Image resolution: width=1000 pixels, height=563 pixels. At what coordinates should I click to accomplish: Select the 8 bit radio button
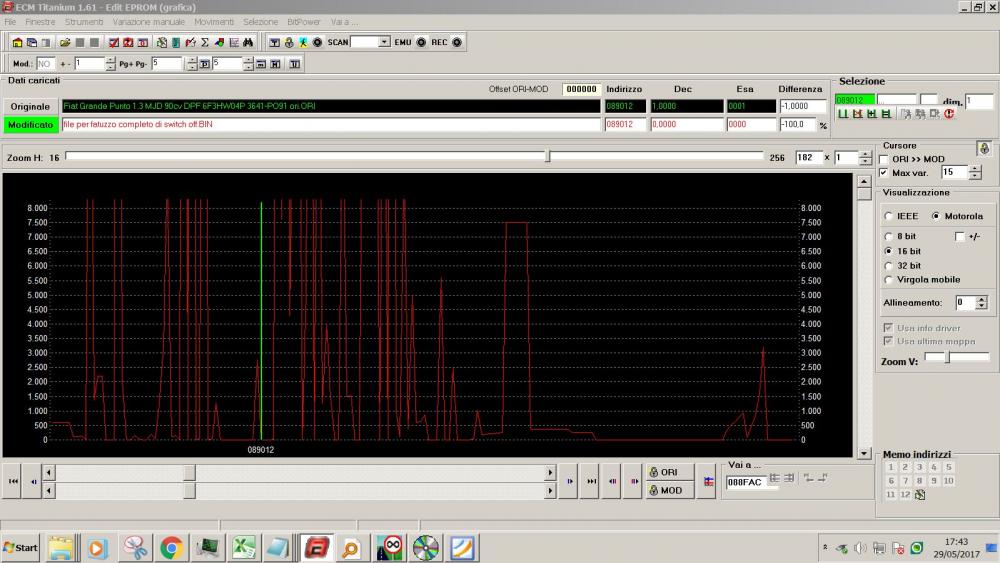888,236
